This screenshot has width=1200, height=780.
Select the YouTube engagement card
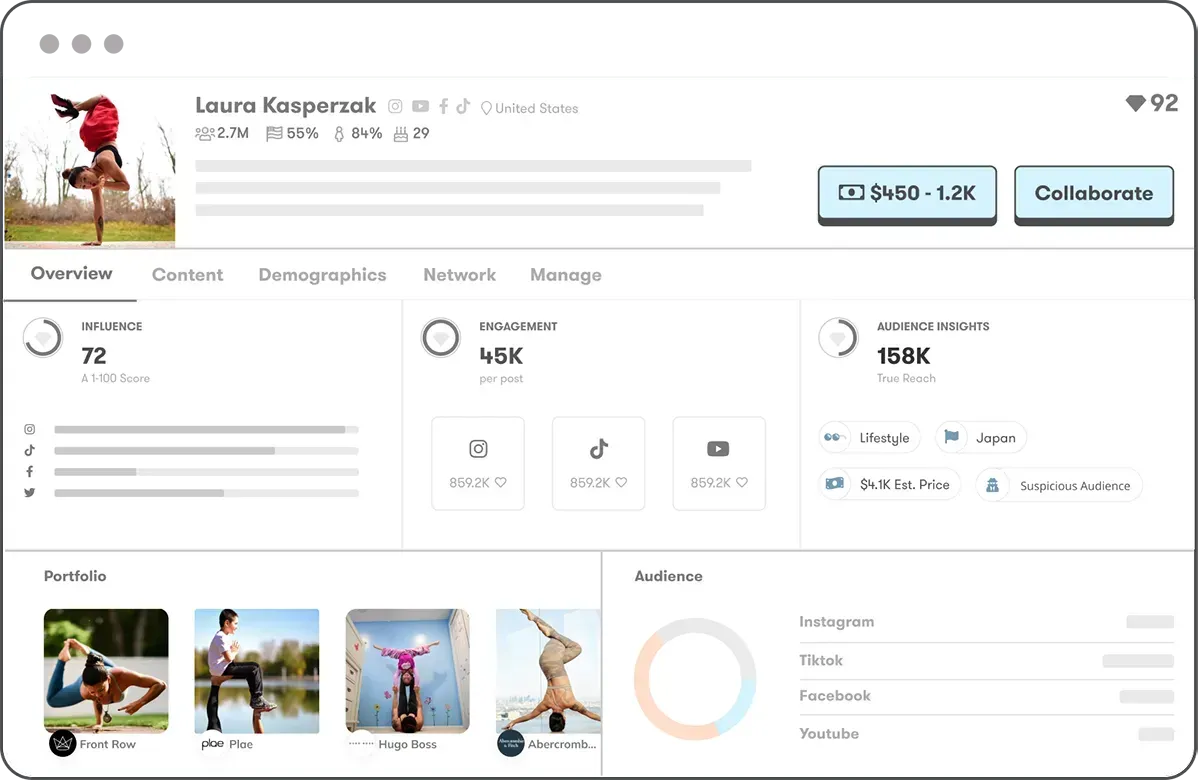point(718,463)
